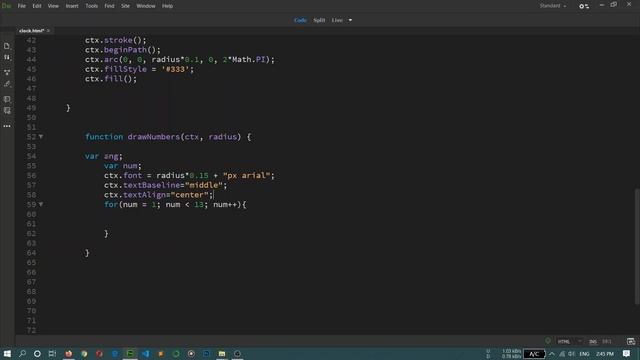Click the Apply Comment sidebar icon
This screenshot has height=360, width=640.
pos(7,99)
